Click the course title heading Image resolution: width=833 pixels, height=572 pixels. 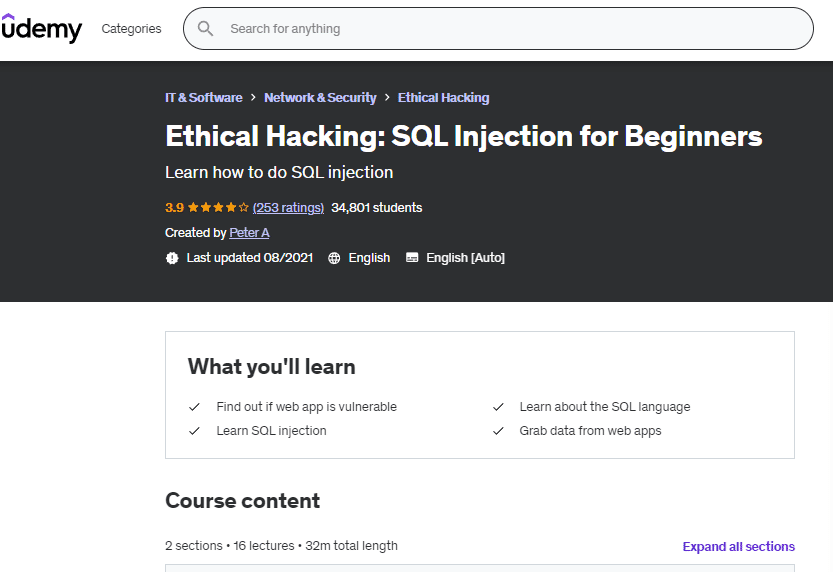click(x=463, y=136)
